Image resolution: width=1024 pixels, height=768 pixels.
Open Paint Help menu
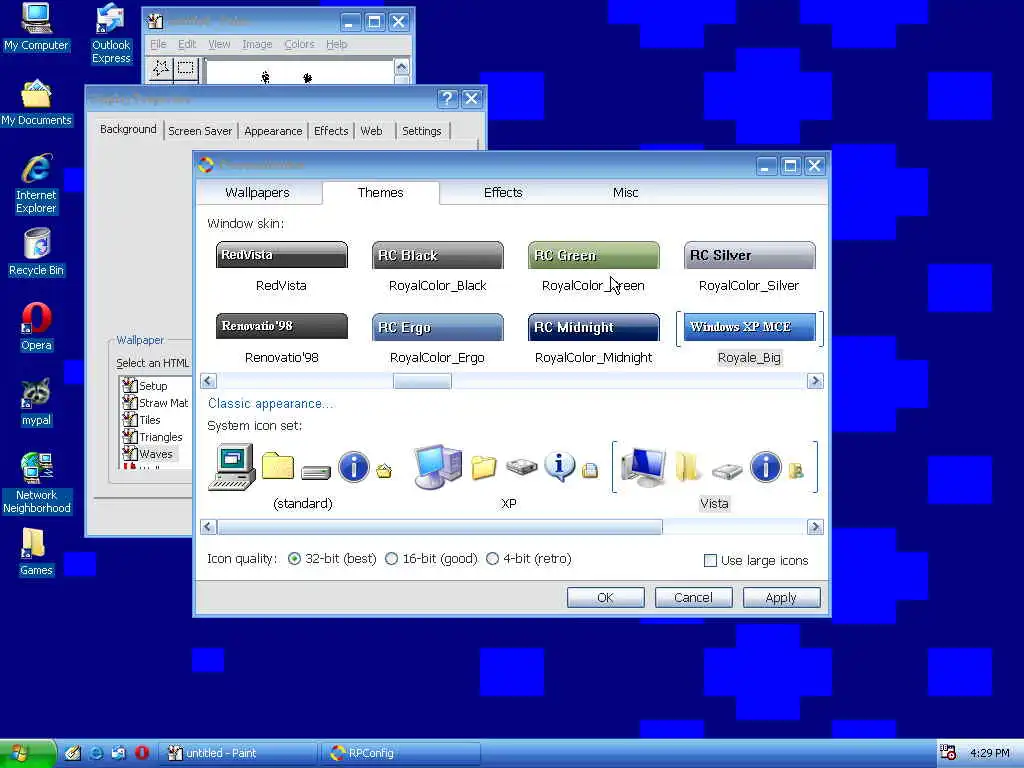[x=337, y=44]
